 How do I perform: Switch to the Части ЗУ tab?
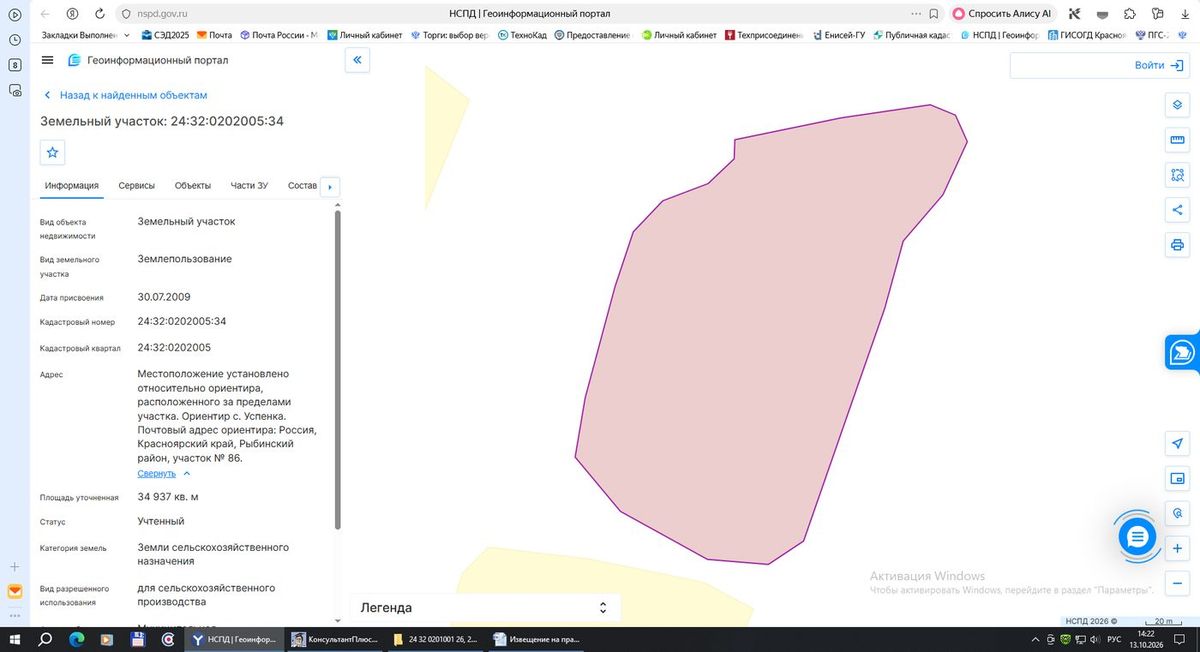point(249,186)
